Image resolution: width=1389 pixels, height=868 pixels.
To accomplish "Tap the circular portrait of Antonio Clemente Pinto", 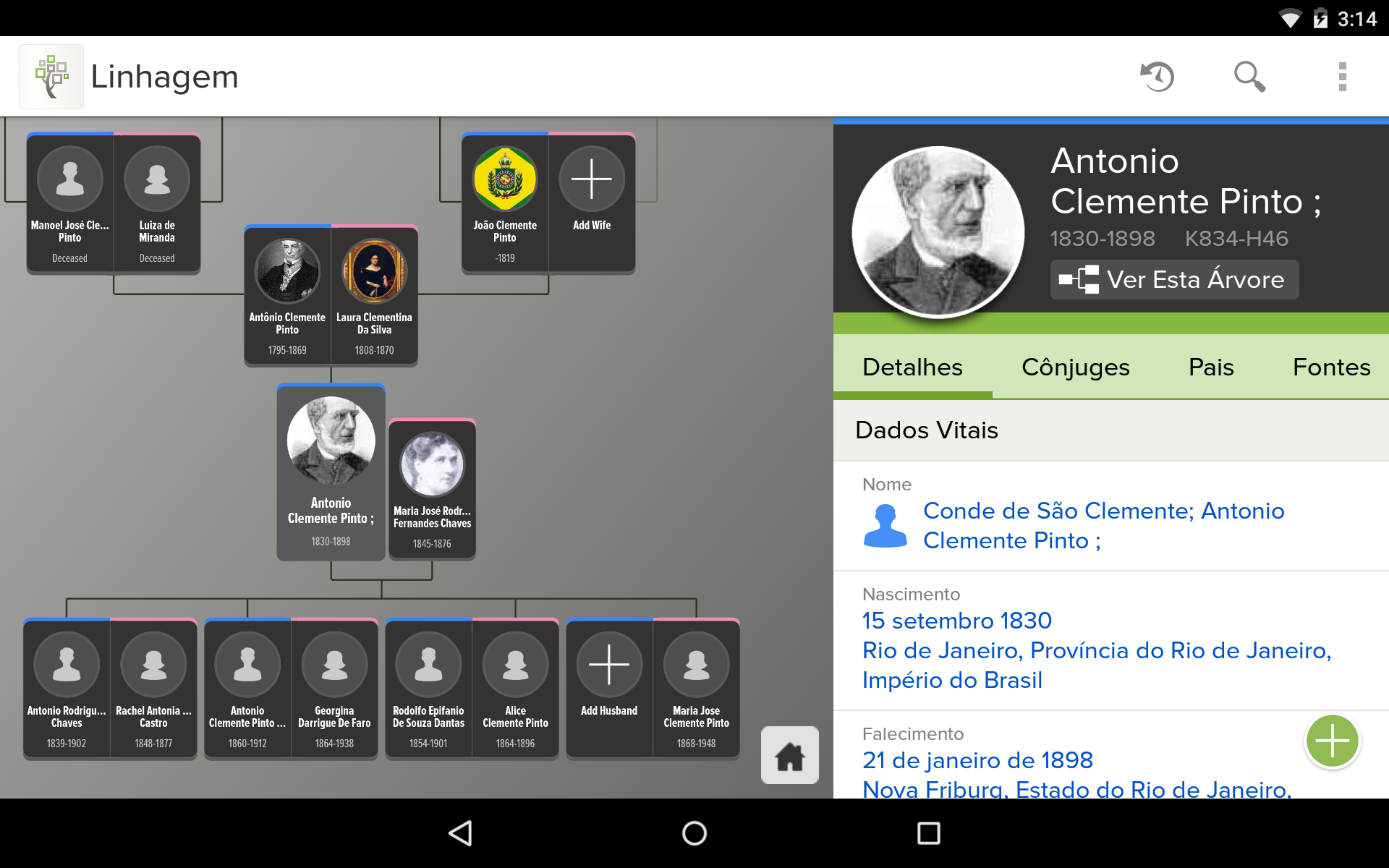I will pyautogui.click(x=936, y=230).
